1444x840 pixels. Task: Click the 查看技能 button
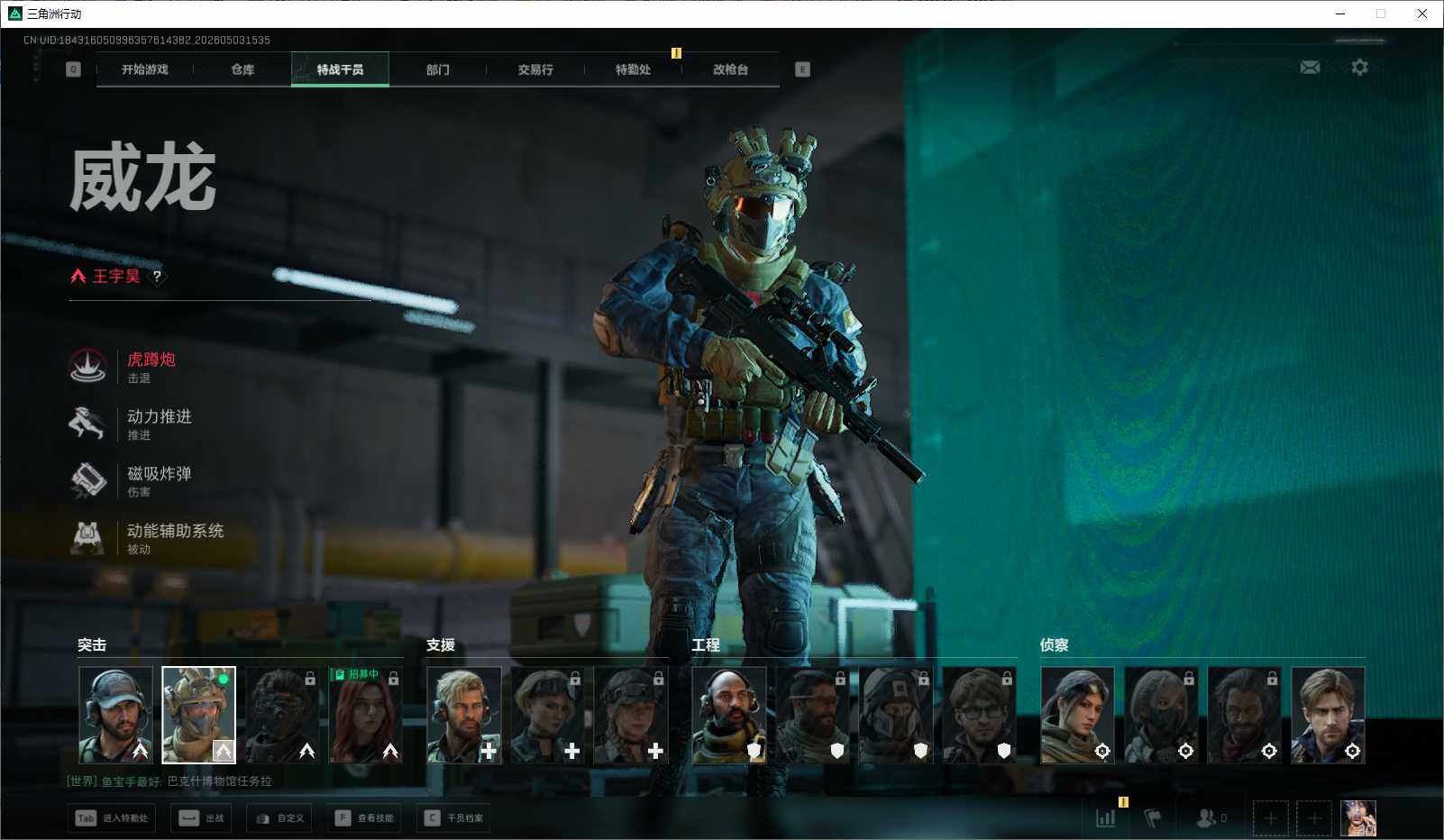pyautogui.click(x=364, y=818)
